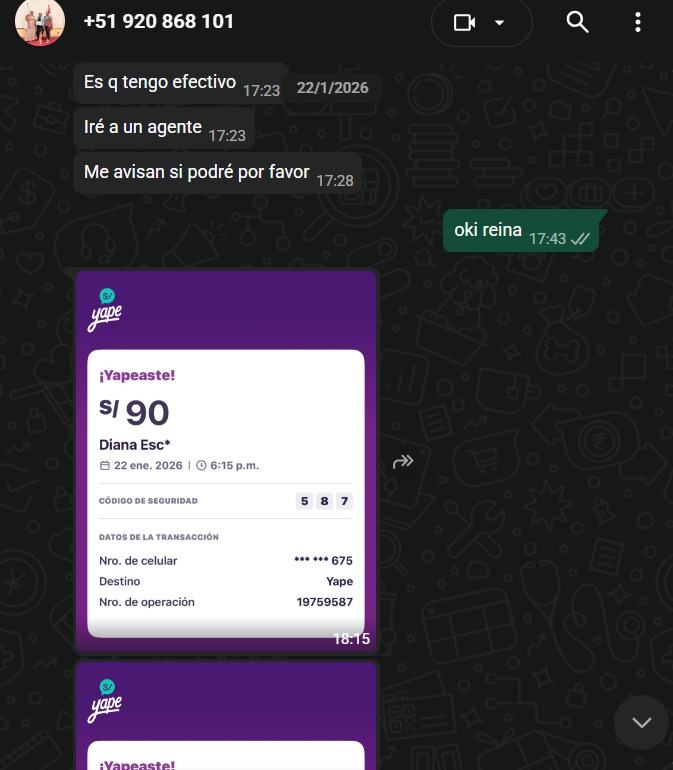Click the 22/1/2026 date badge

[x=333, y=88]
